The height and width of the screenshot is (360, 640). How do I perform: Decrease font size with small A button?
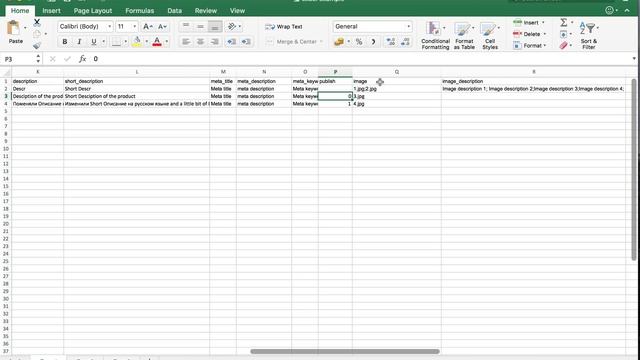(x=162, y=27)
